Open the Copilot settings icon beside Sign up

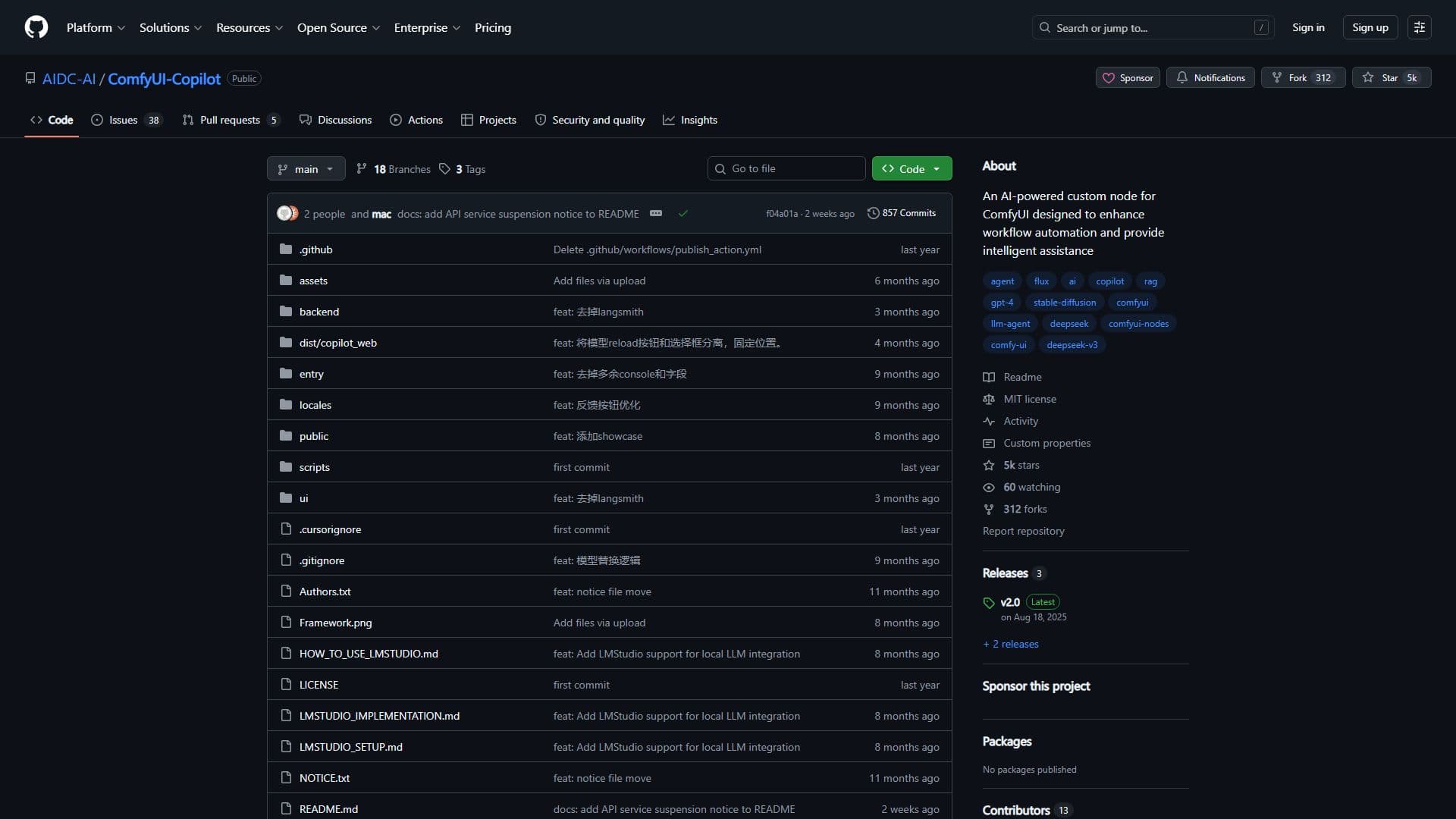coord(1419,27)
